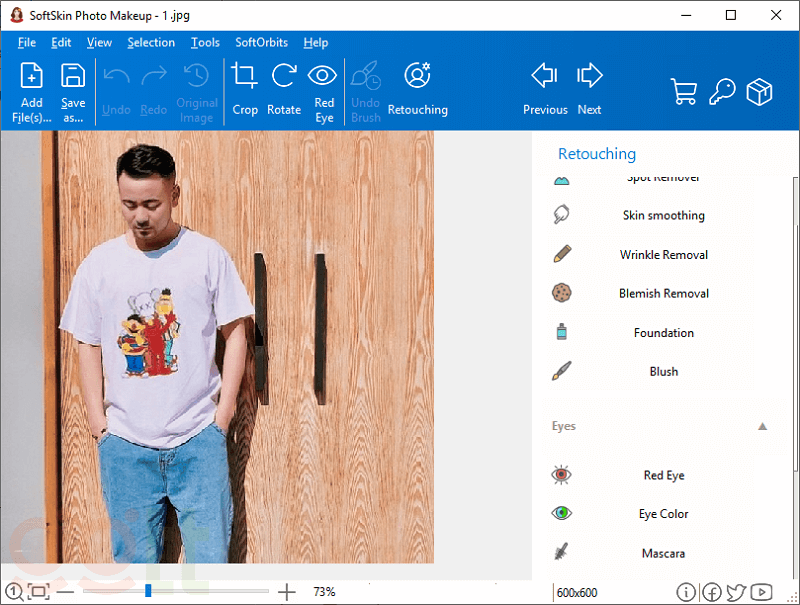The height and width of the screenshot is (605, 800).
Task: Open the YouTube link icon
Action: pyautogui.click(x=761, y=592)
